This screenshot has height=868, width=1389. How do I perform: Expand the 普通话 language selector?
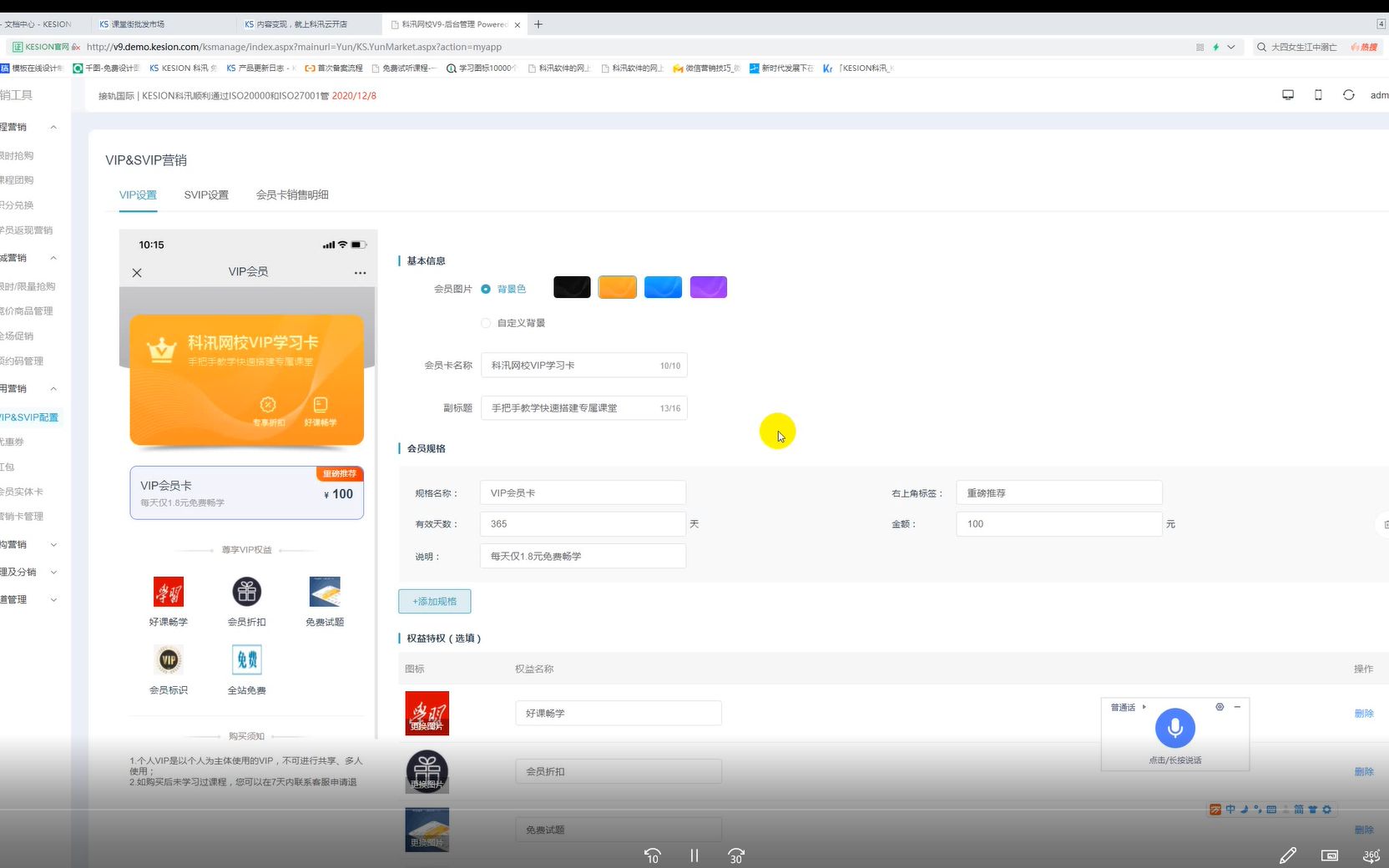pyautogui.click(x=1144, y=707)
